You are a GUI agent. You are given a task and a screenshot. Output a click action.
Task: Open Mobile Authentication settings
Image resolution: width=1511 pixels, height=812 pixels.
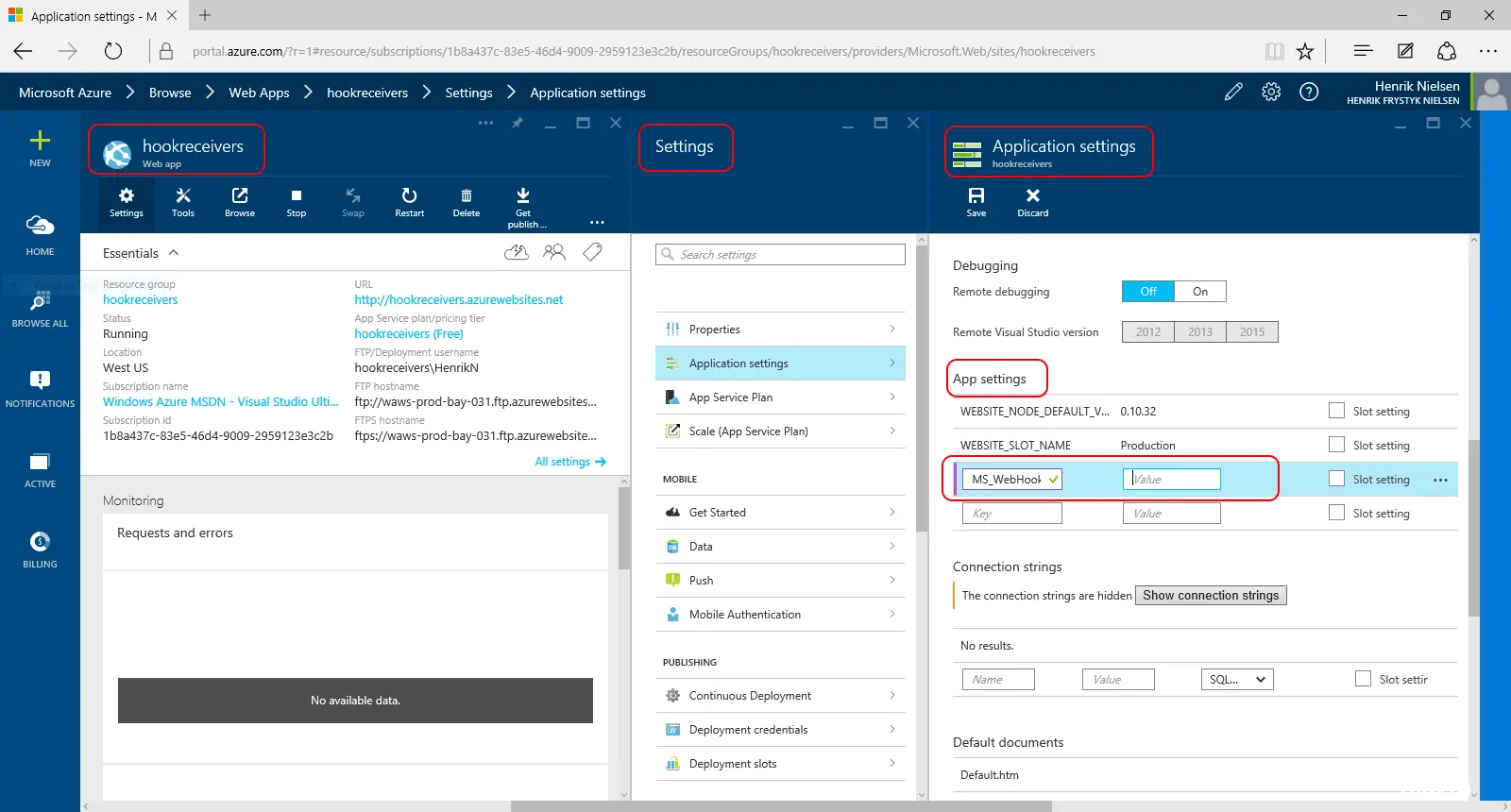780,615
